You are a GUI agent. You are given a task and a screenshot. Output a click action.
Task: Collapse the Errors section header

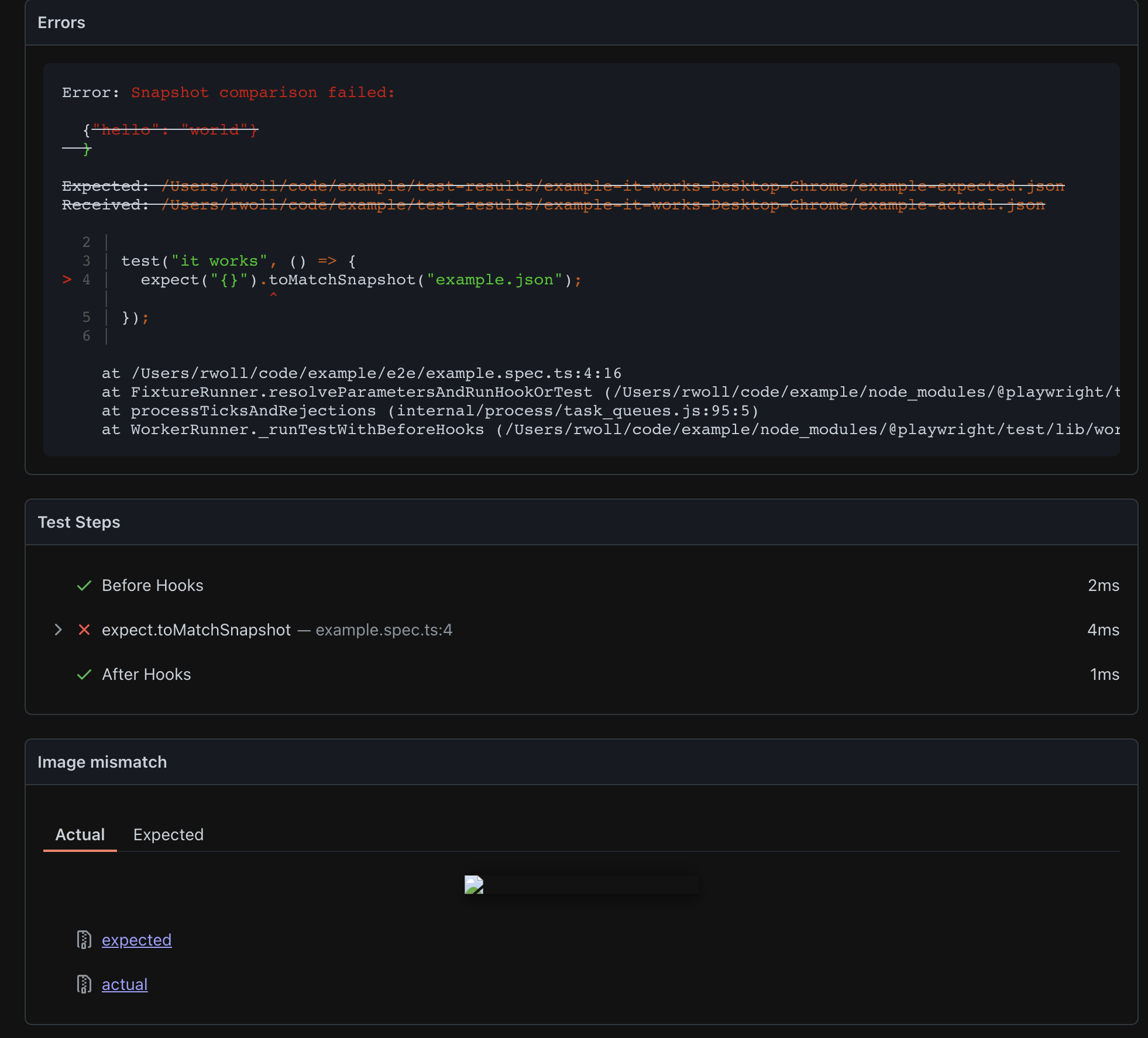point(61,22)
